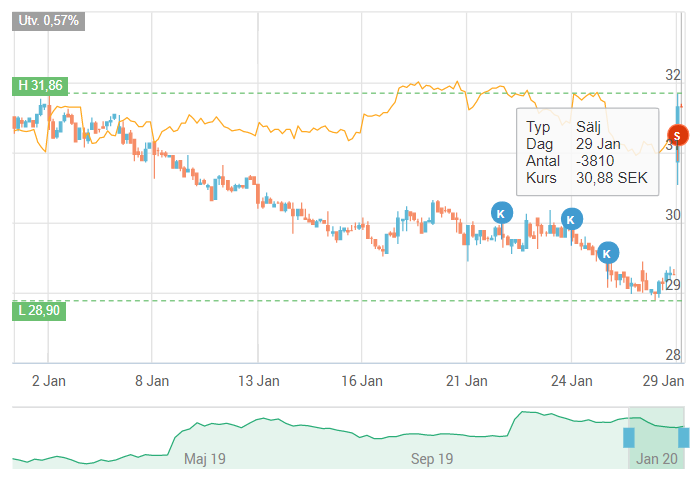Click Jan 20 in the navigator
This screenshot has height=477, width=695.
point(656,459)
